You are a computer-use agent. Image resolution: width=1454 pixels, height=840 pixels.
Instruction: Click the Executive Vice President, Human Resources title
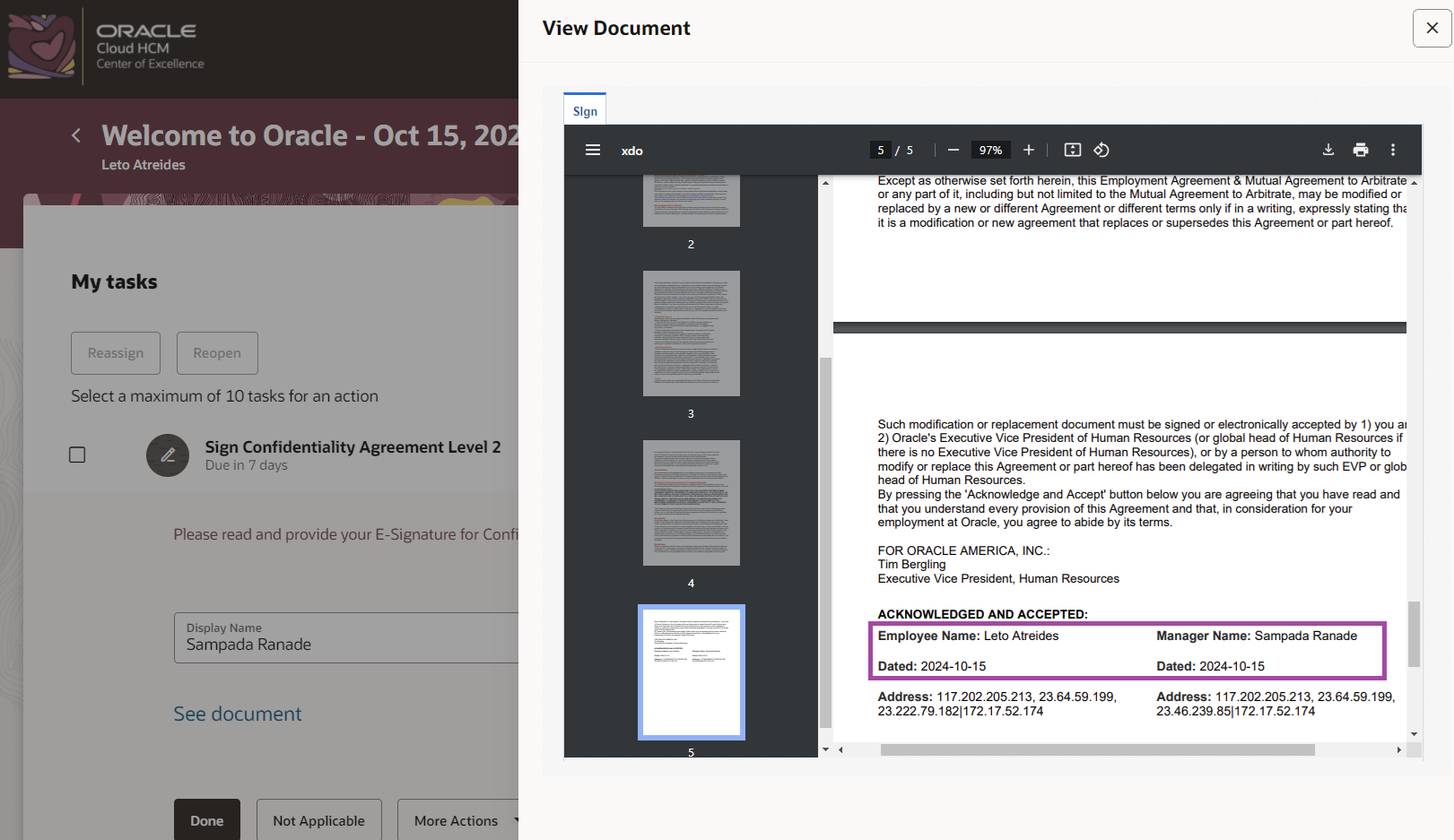click(998, 578)
